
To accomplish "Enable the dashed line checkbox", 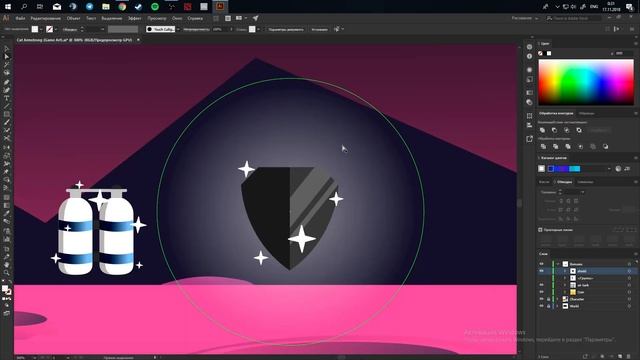I will (x=540, y=230).
